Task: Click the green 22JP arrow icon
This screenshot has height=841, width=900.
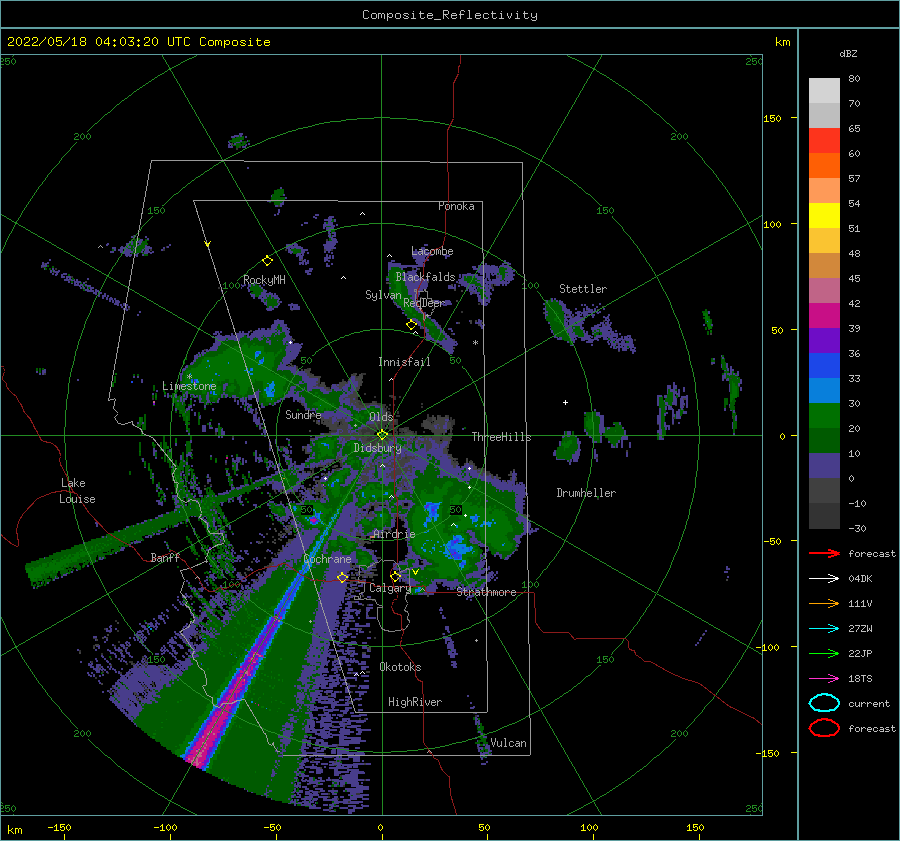Action: coord(824,653)
